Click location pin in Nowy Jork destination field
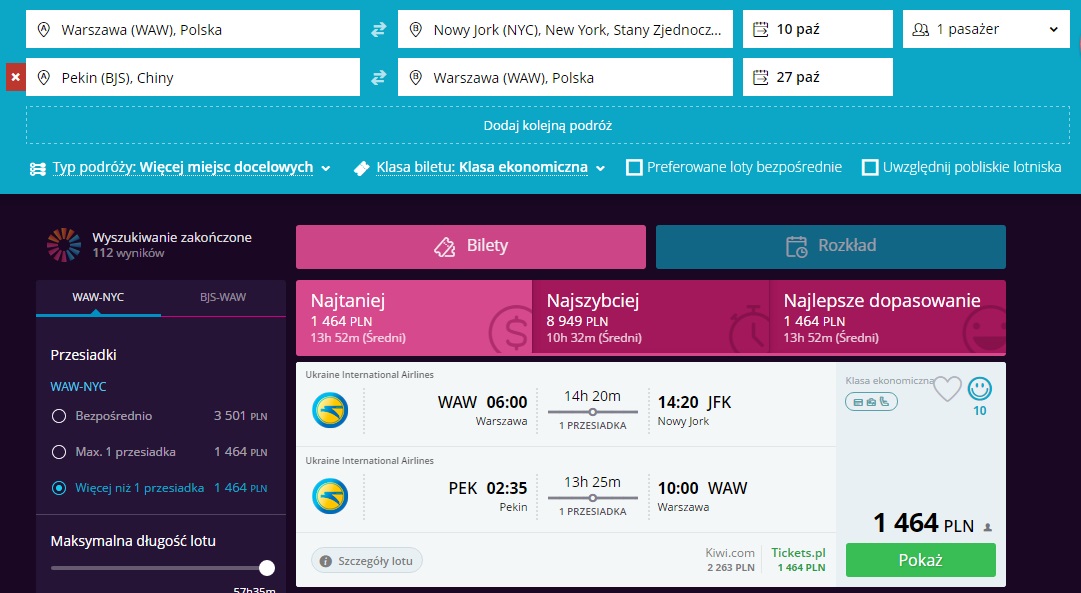The width and height of the screenshot is (1081, 593). (x=415, y=30)
